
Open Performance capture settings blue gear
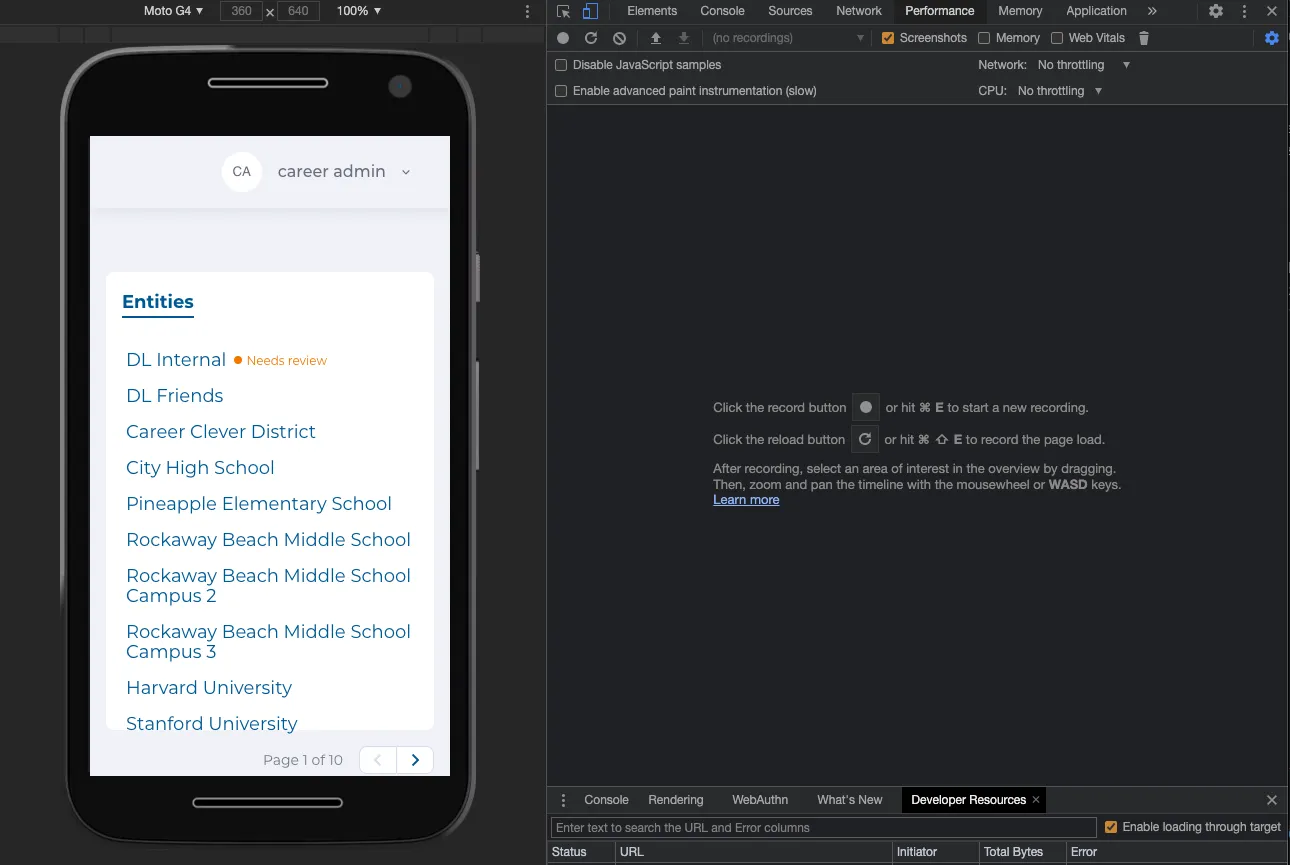tap(1271, 38)
